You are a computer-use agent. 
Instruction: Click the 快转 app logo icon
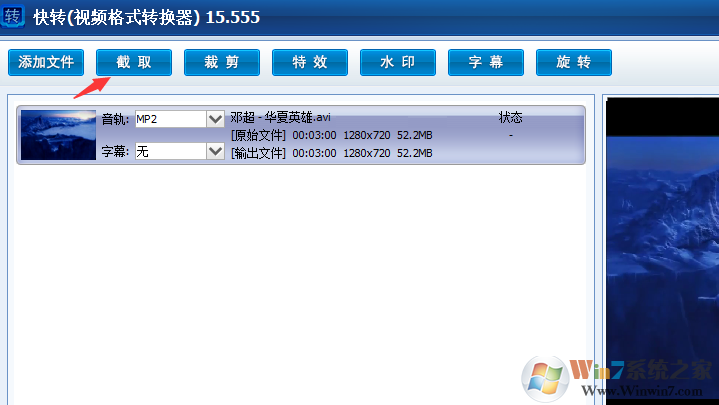tap(12, 17)
